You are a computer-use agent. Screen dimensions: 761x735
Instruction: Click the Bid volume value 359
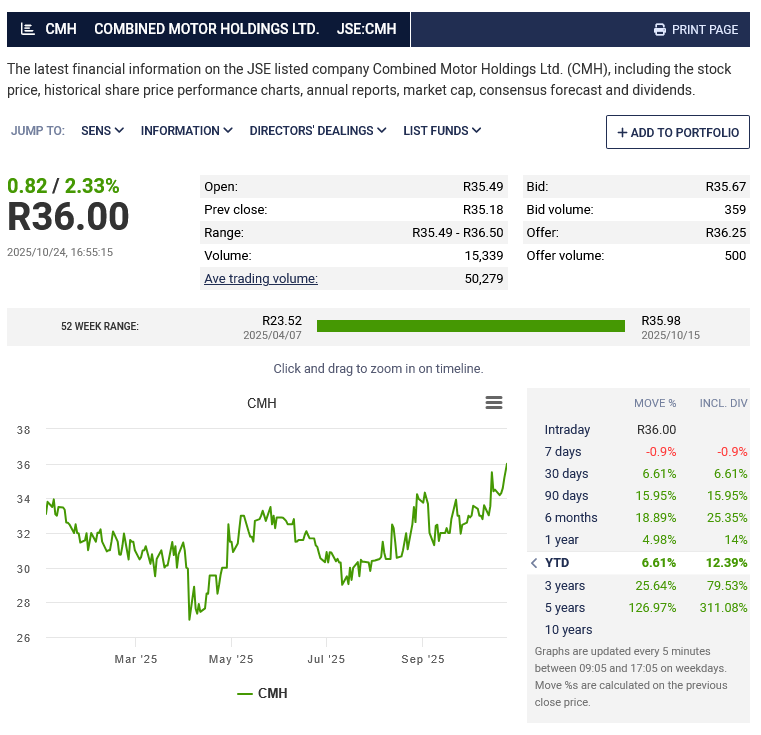[735, 210]
